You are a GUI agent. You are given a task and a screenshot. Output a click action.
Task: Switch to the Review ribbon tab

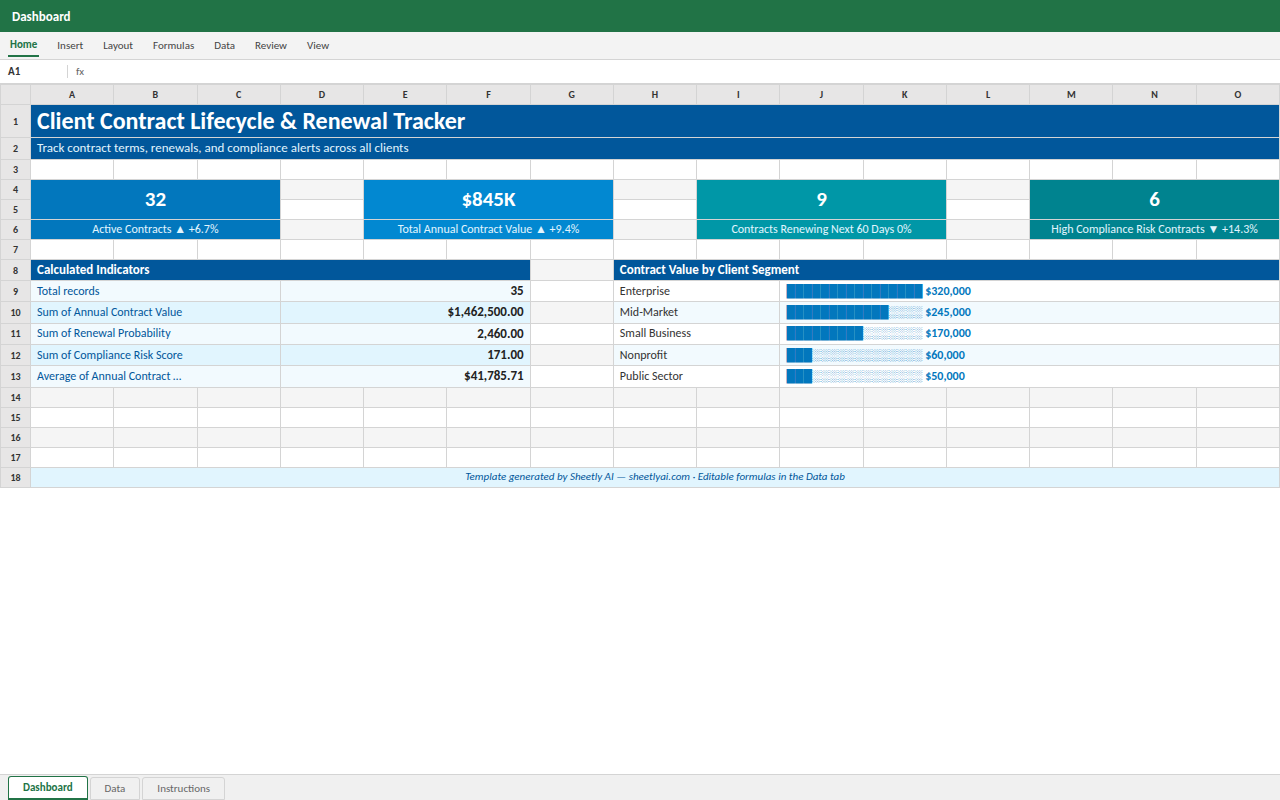270,45
